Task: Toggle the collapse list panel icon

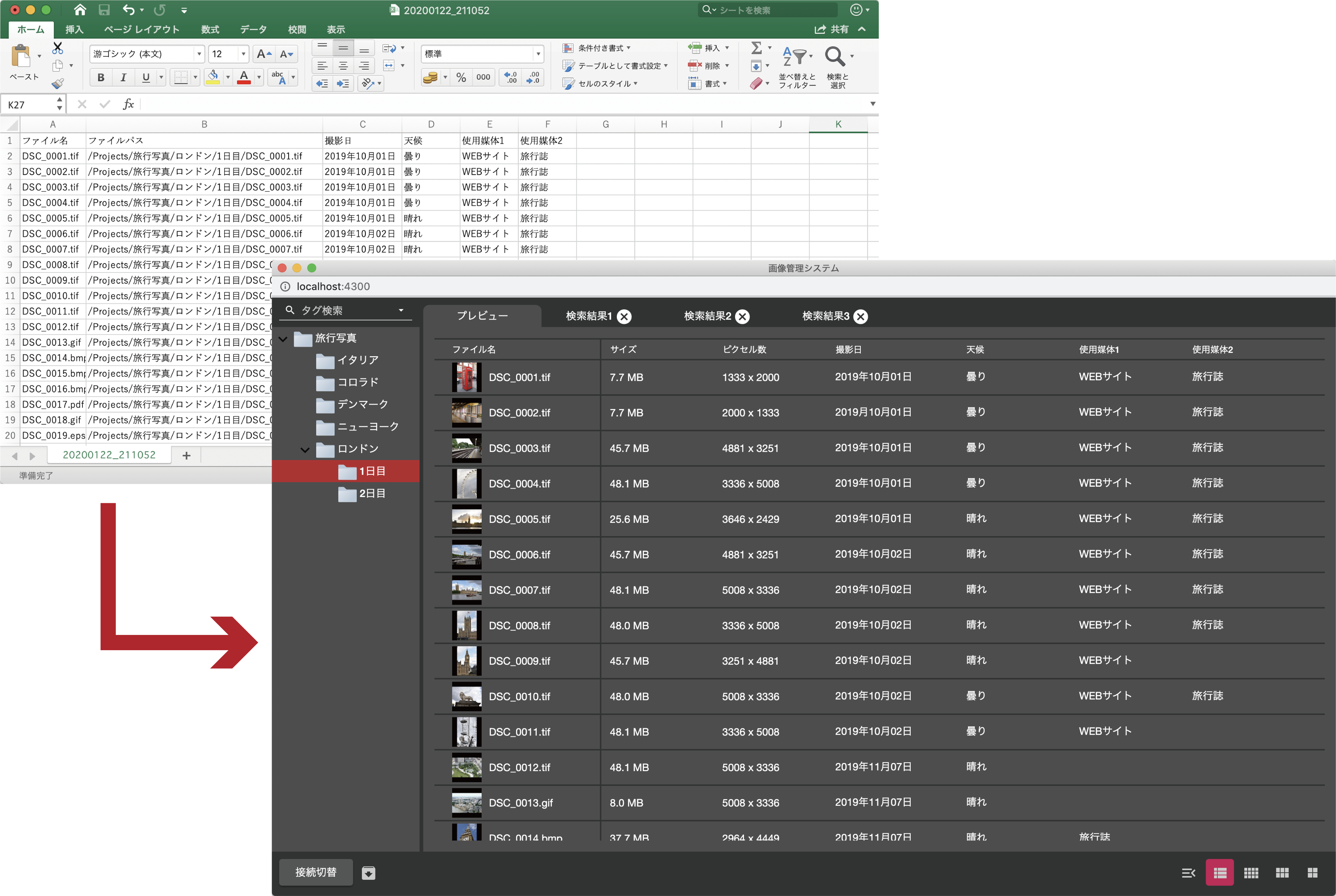Action: coord(1188,873)
